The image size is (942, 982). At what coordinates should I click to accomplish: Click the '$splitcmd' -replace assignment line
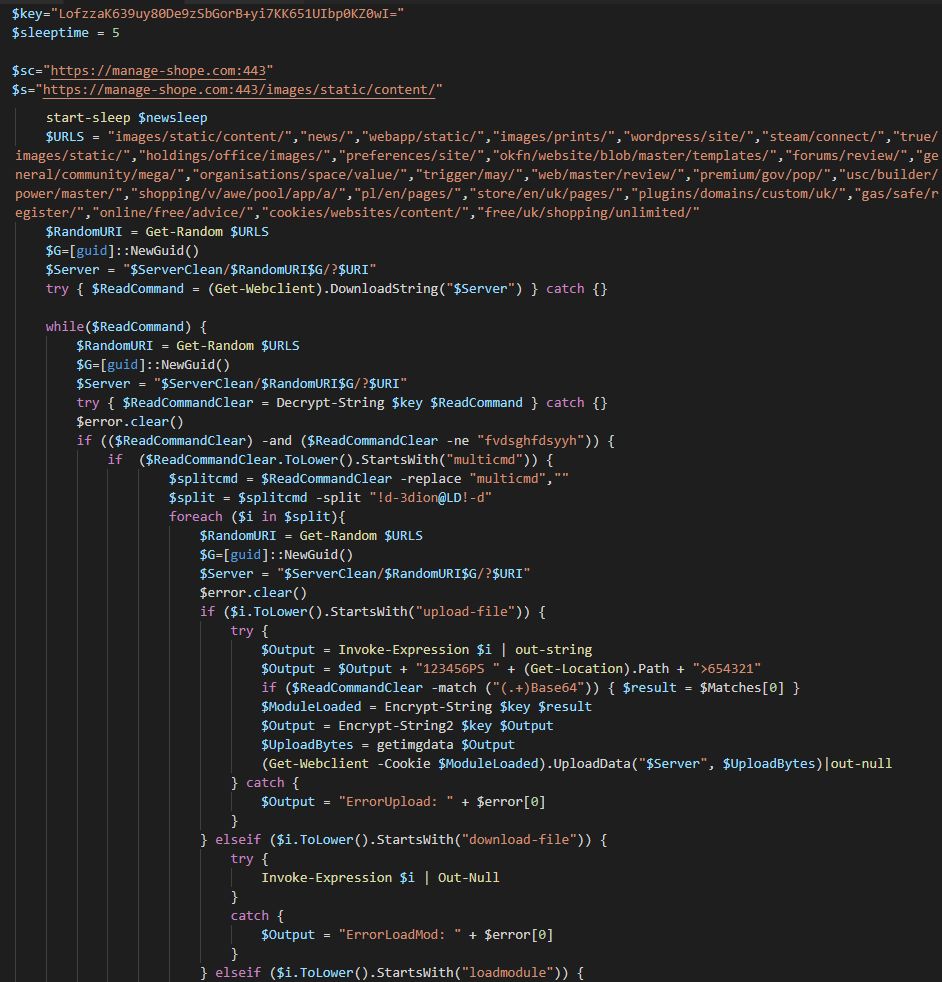[368, 478]
